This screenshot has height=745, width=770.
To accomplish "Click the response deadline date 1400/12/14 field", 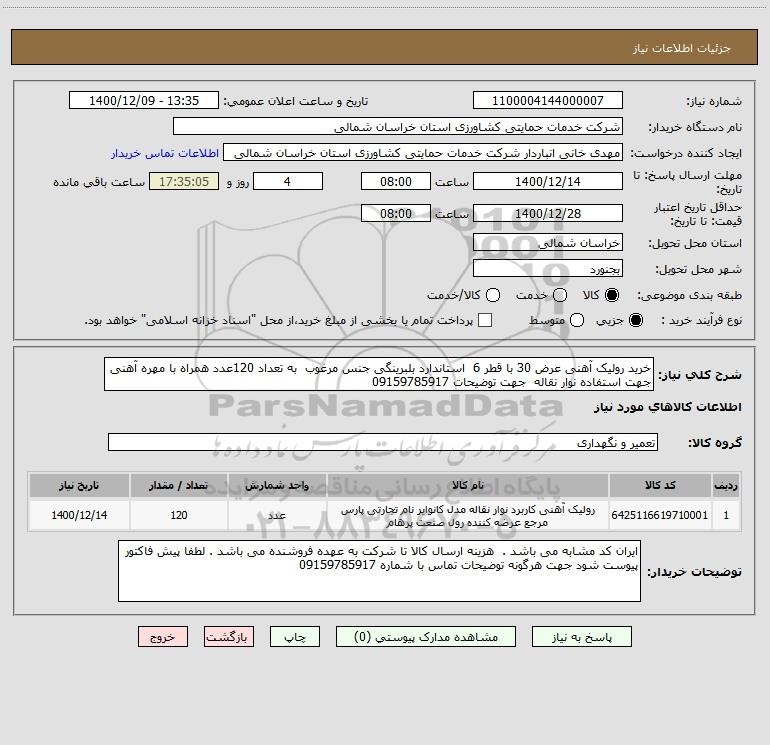I will coord(548,181).
